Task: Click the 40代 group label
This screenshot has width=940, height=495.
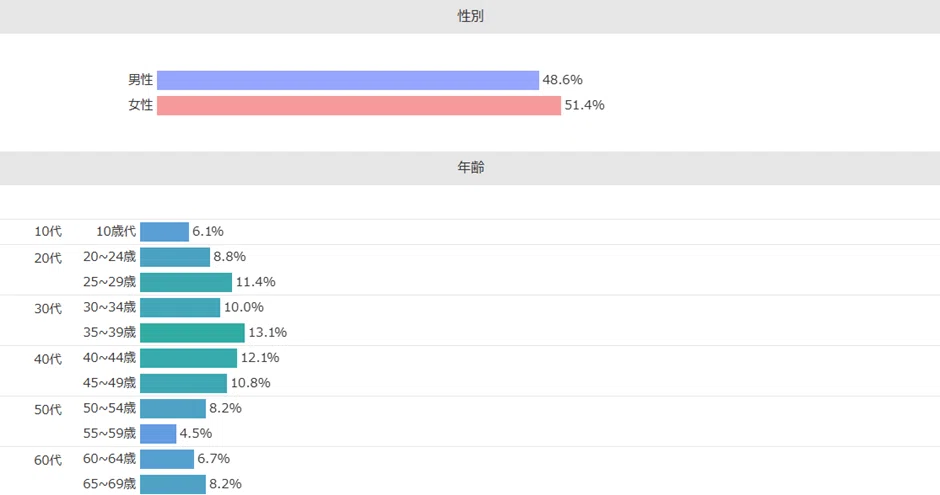Action: 48,358
